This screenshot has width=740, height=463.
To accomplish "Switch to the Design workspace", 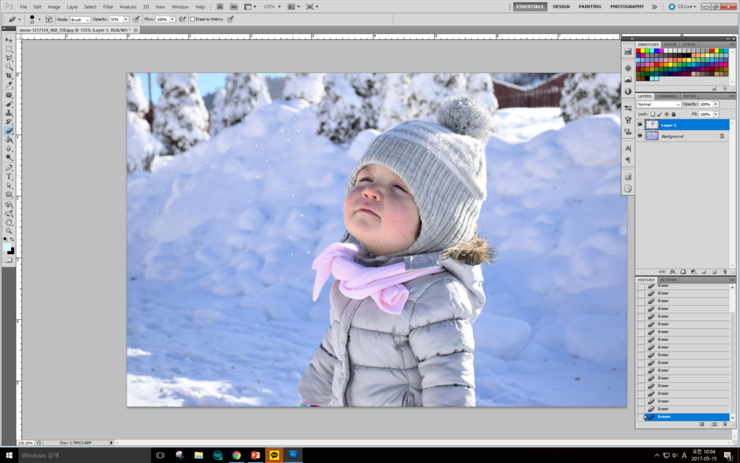I will pos(561,6).
